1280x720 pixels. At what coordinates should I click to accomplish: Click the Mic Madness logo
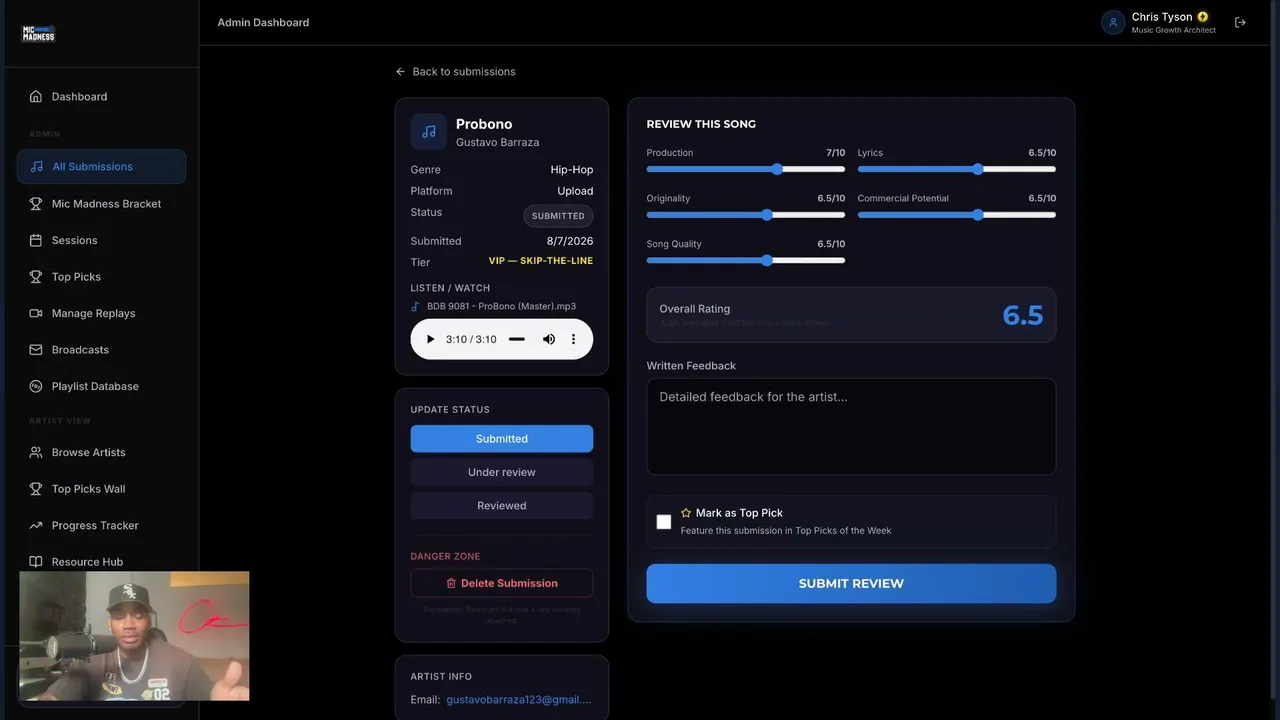[38, 33]
